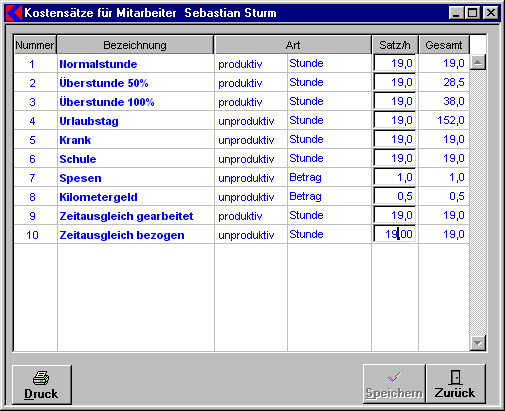This screenshot has width=505, height=411.
Task: Select the Satz/h field for Kilometergeld
Action: point(394,196)
